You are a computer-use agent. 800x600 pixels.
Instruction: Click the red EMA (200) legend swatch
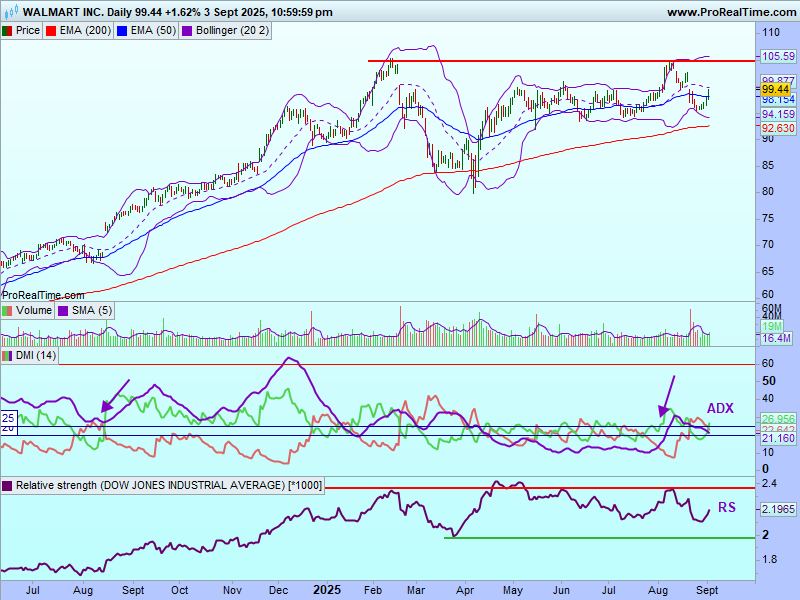[x=51, y=31]
